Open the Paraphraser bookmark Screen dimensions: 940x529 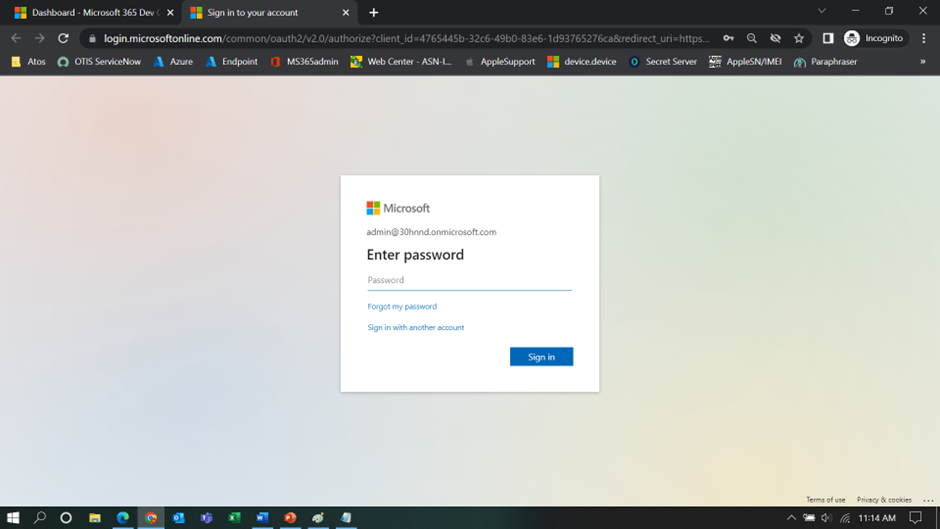[x=825, y=62]
